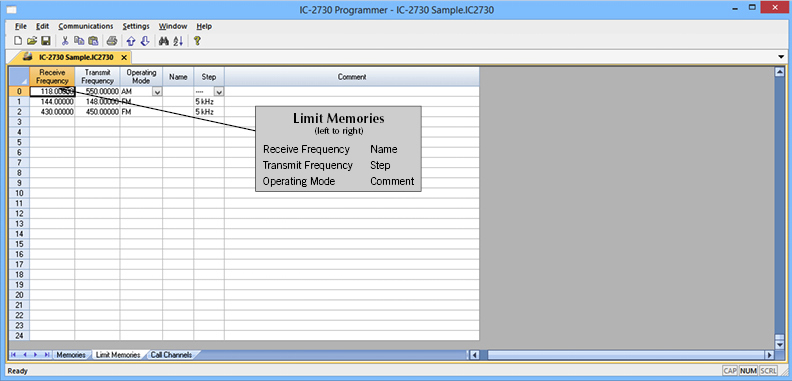Select the Receive Frequency cell in row 1
Viewport: 792px width, 381px height.
click(x=52, y=102)
